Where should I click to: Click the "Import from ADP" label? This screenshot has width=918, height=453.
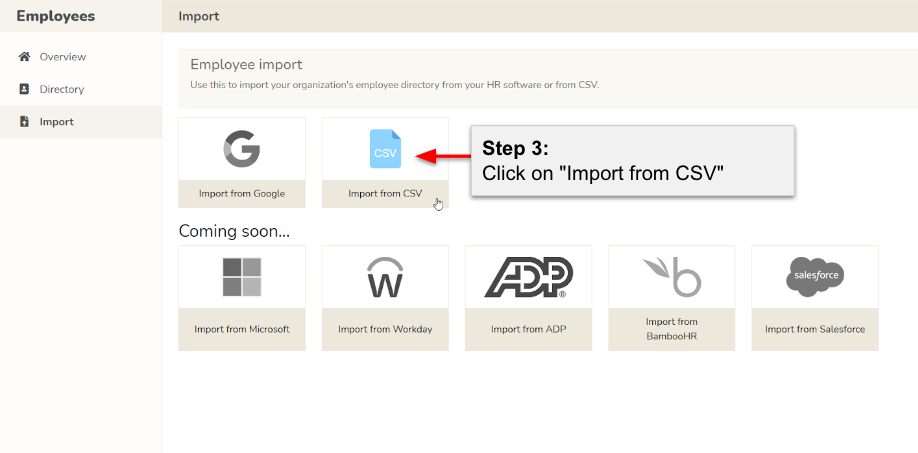point(528,329)
